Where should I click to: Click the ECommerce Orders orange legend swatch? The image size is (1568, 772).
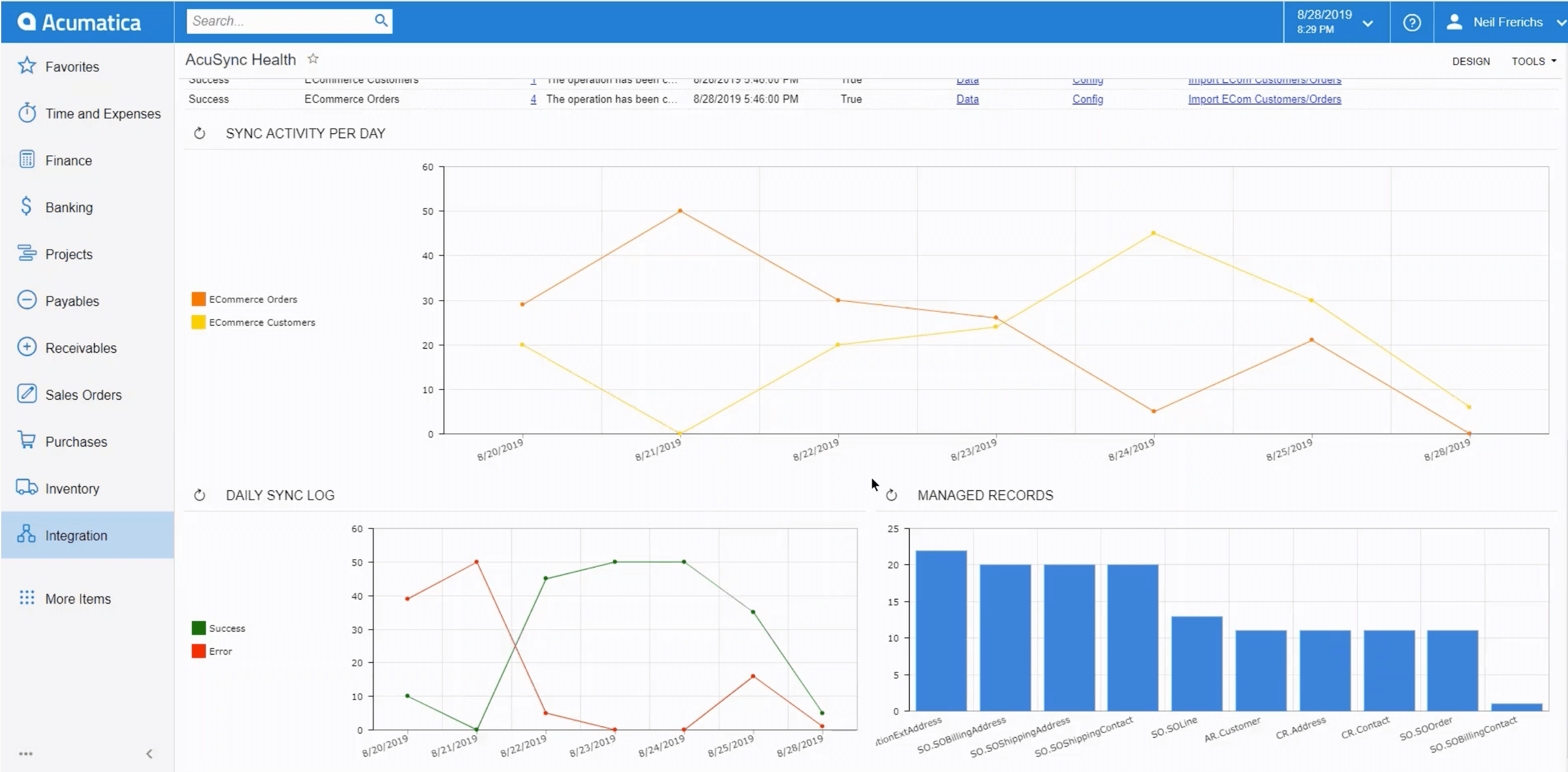[199, 299]
